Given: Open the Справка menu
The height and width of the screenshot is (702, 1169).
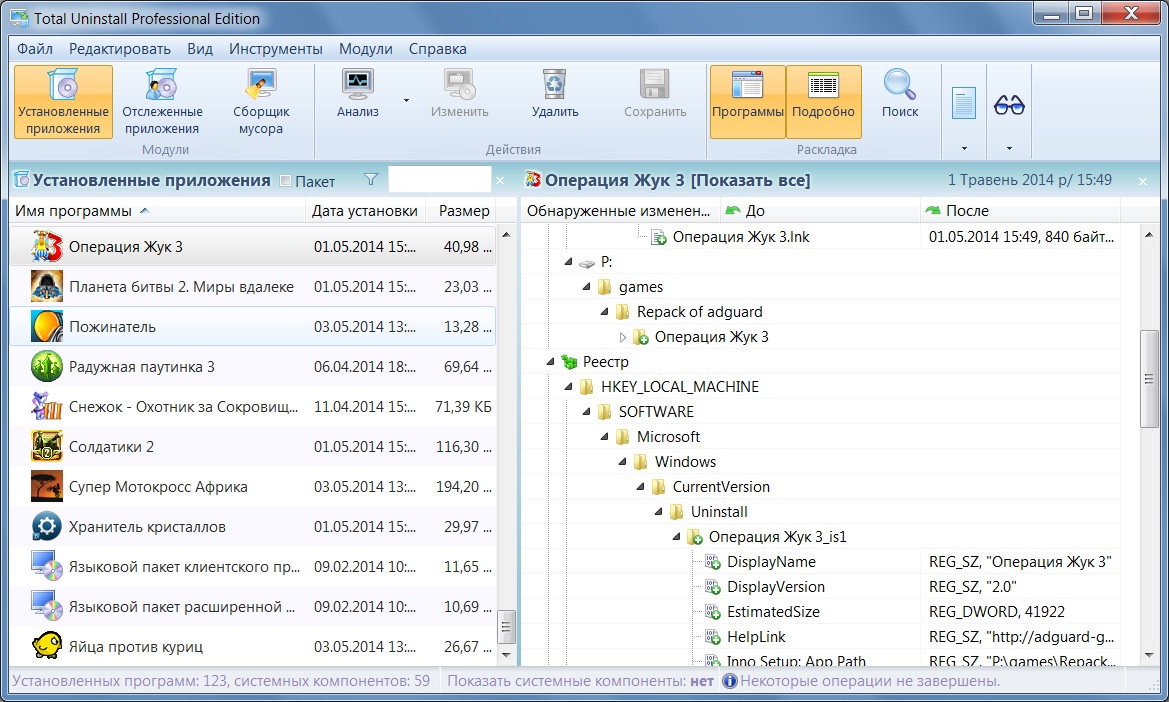Looking at the screenshot, I should 438,48.
